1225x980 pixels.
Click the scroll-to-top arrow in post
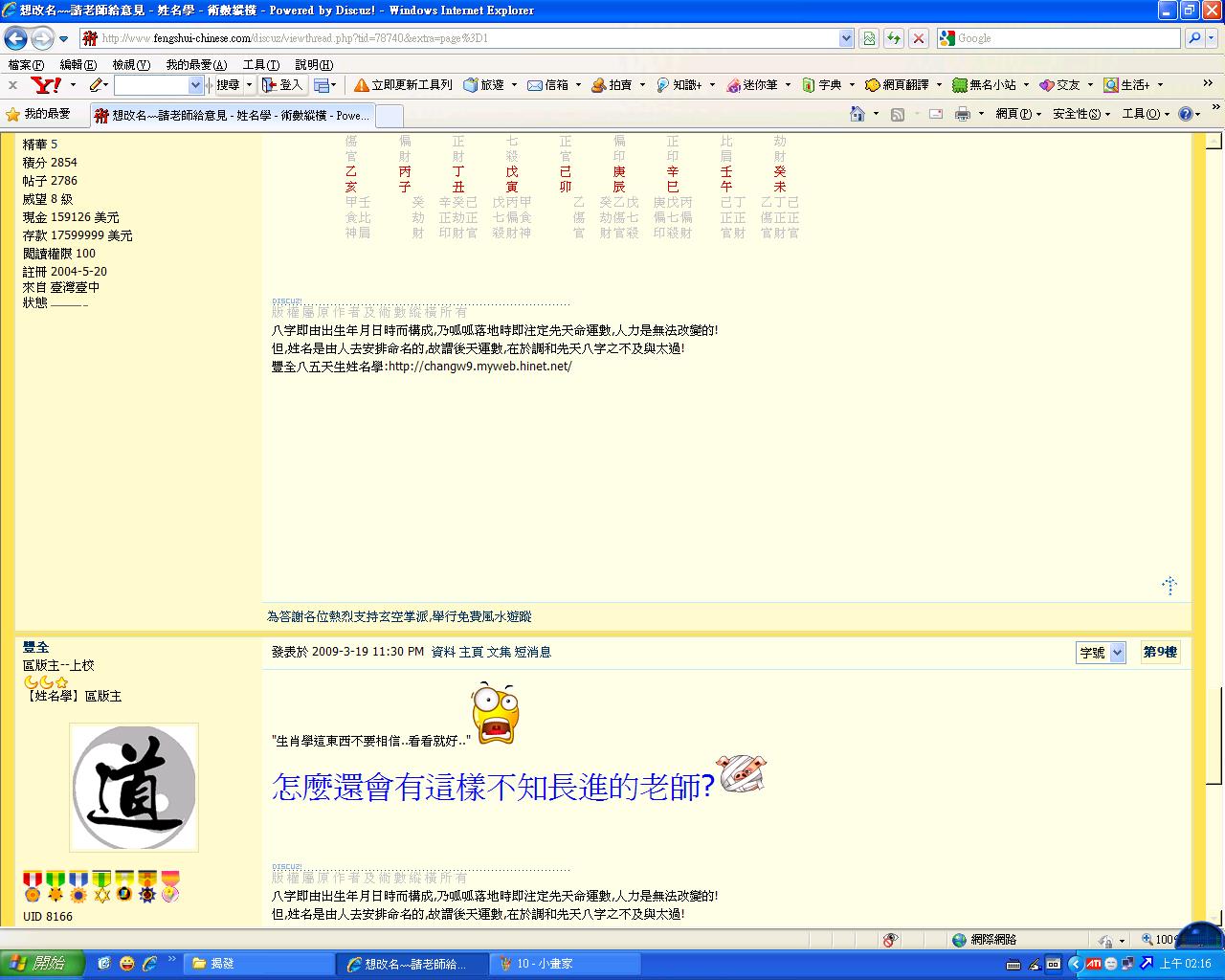[x=1169, y=585]
